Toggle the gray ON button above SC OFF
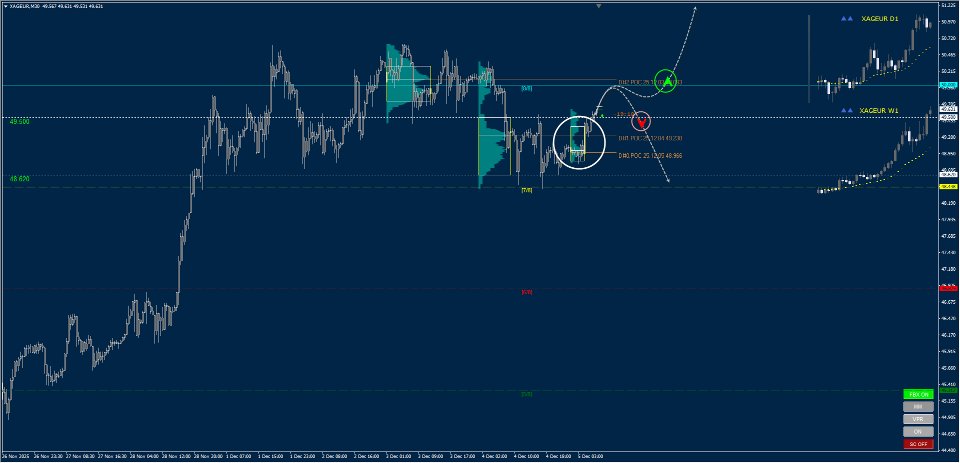This screenshot has width=960, height=463. tap(918, 431)
